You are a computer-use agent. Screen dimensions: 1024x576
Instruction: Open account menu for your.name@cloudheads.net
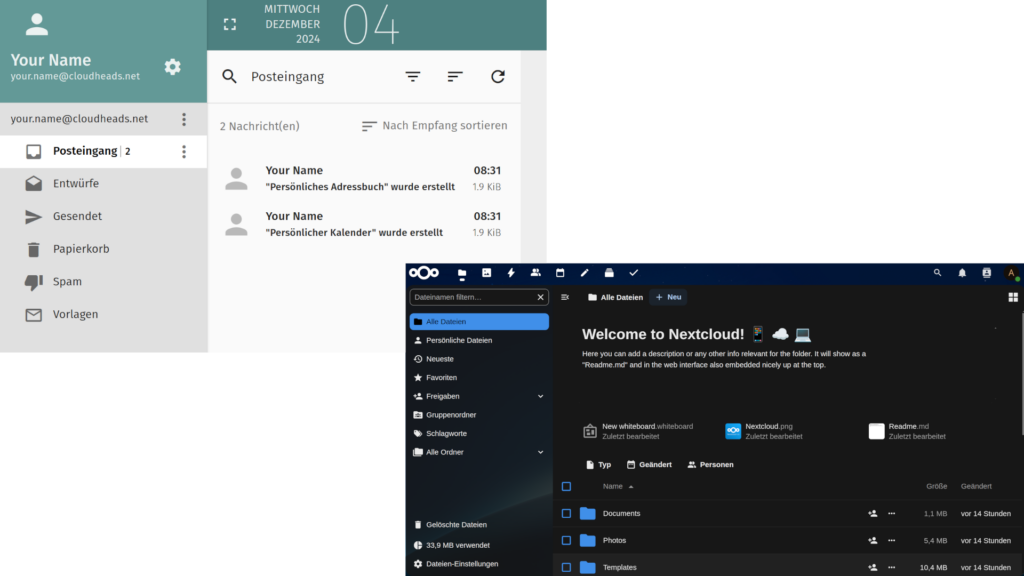click(184, 119)
